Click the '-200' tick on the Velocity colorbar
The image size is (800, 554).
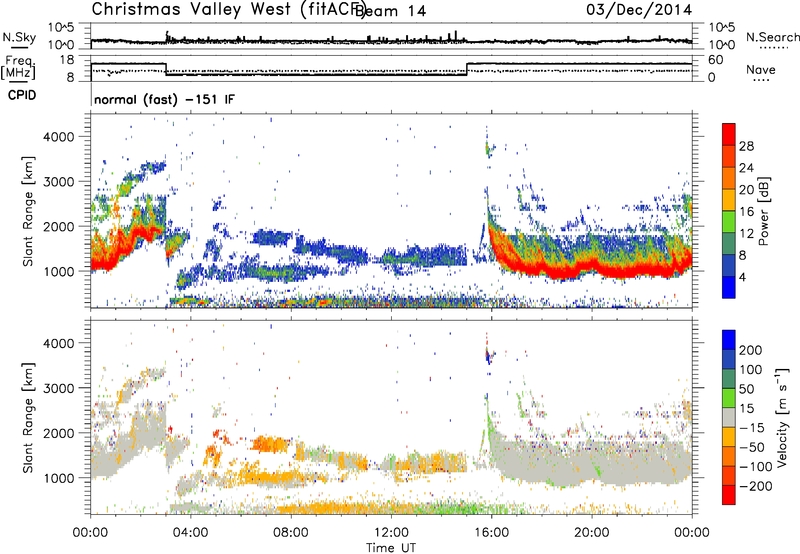pyautogui.click(x=755, y=486)
